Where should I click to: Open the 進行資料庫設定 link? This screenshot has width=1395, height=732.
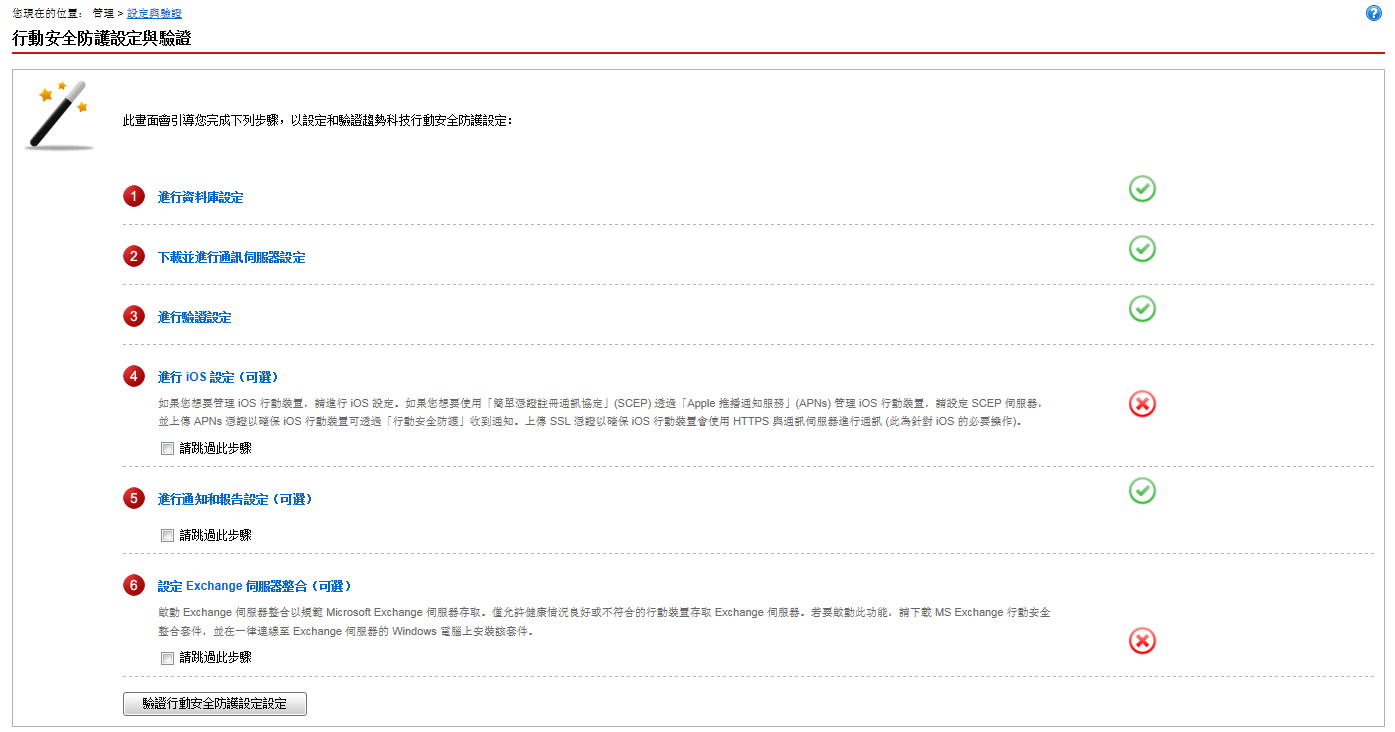200,198
